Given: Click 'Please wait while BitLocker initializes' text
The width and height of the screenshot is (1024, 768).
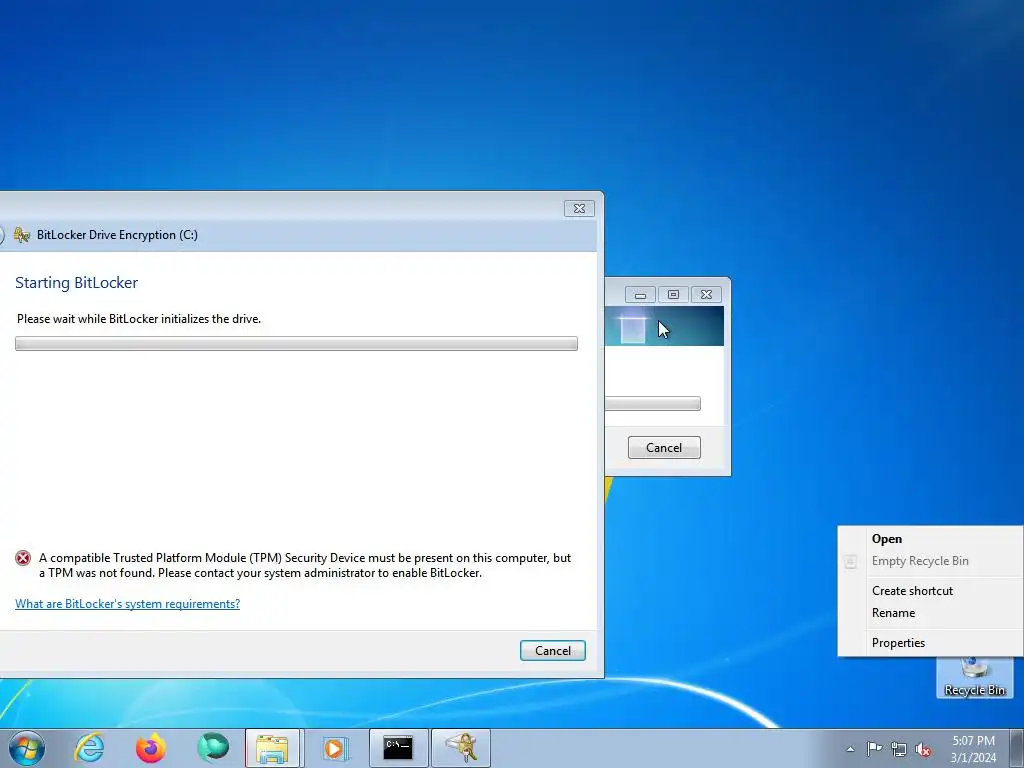Looking at the screenshot, I should click(x=138, y=319).
